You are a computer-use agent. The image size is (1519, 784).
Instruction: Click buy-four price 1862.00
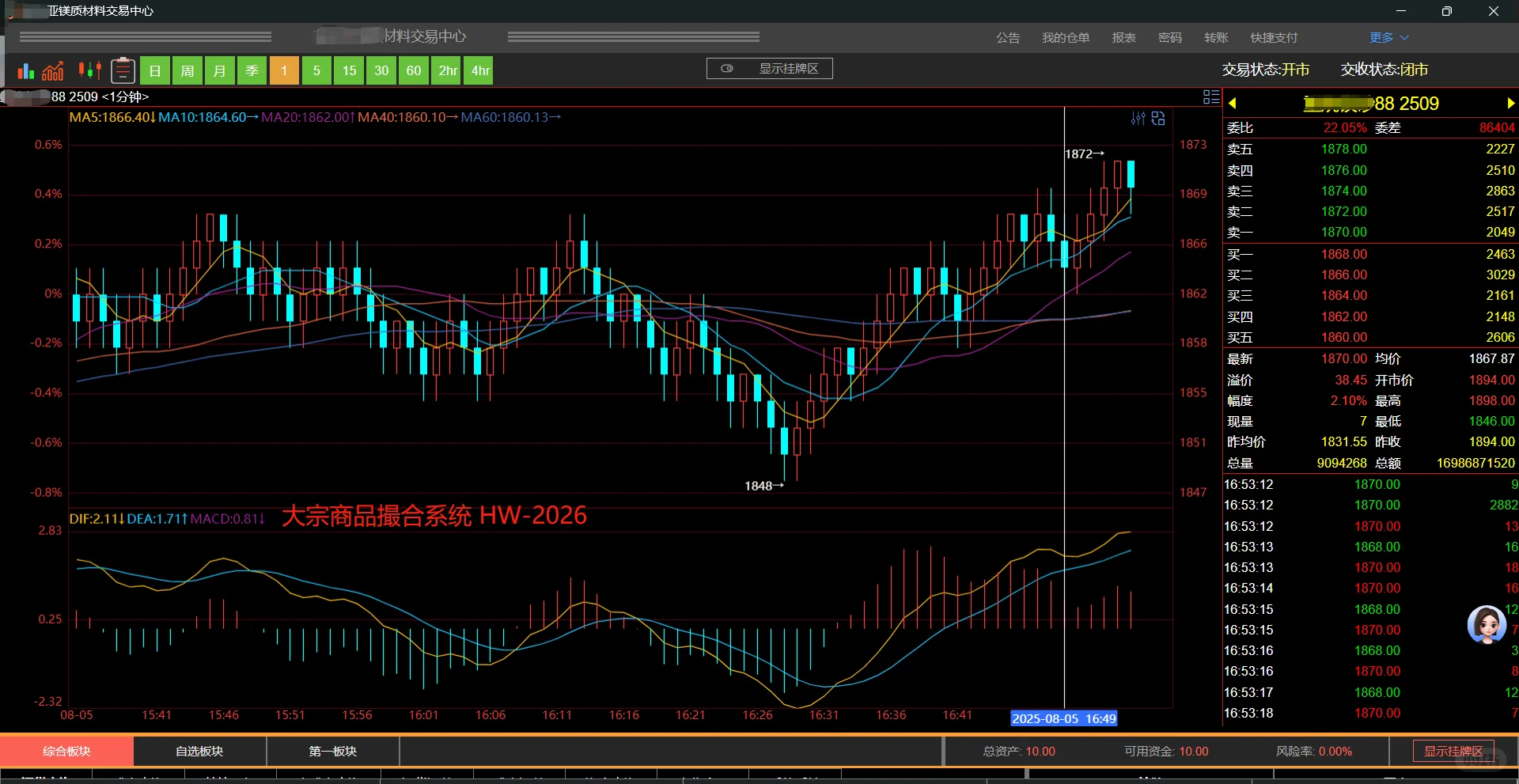click(x=1343, y=316)
